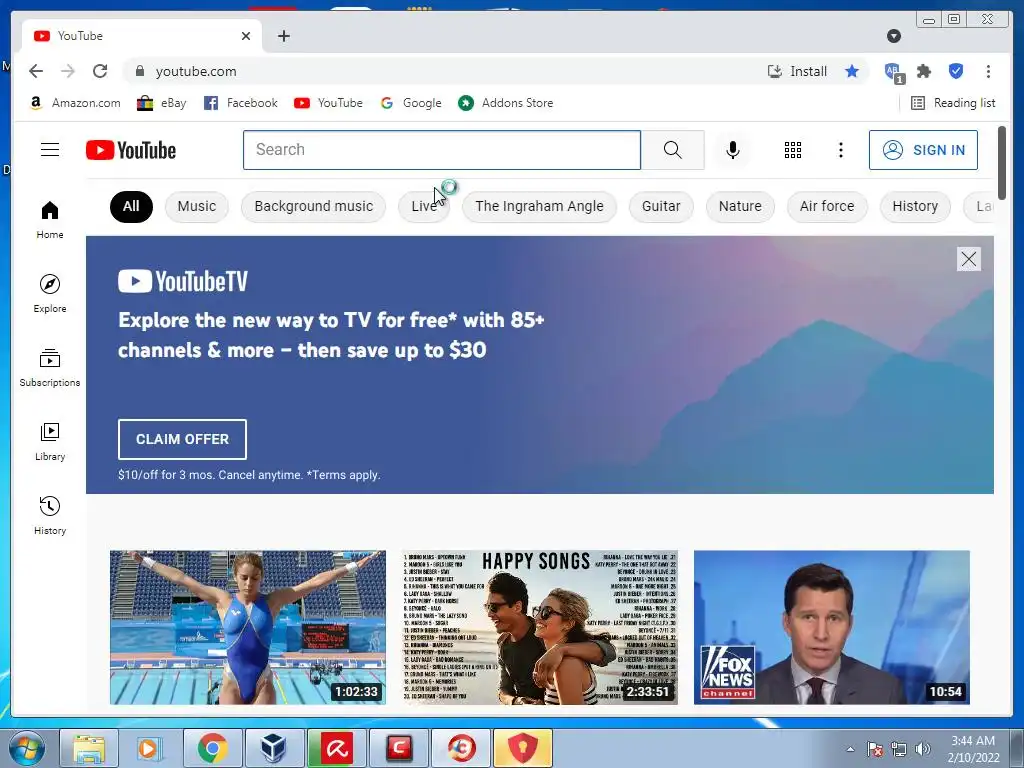Click the Install app button
This screenshot has height=768, width=1024.
[797, 71]
